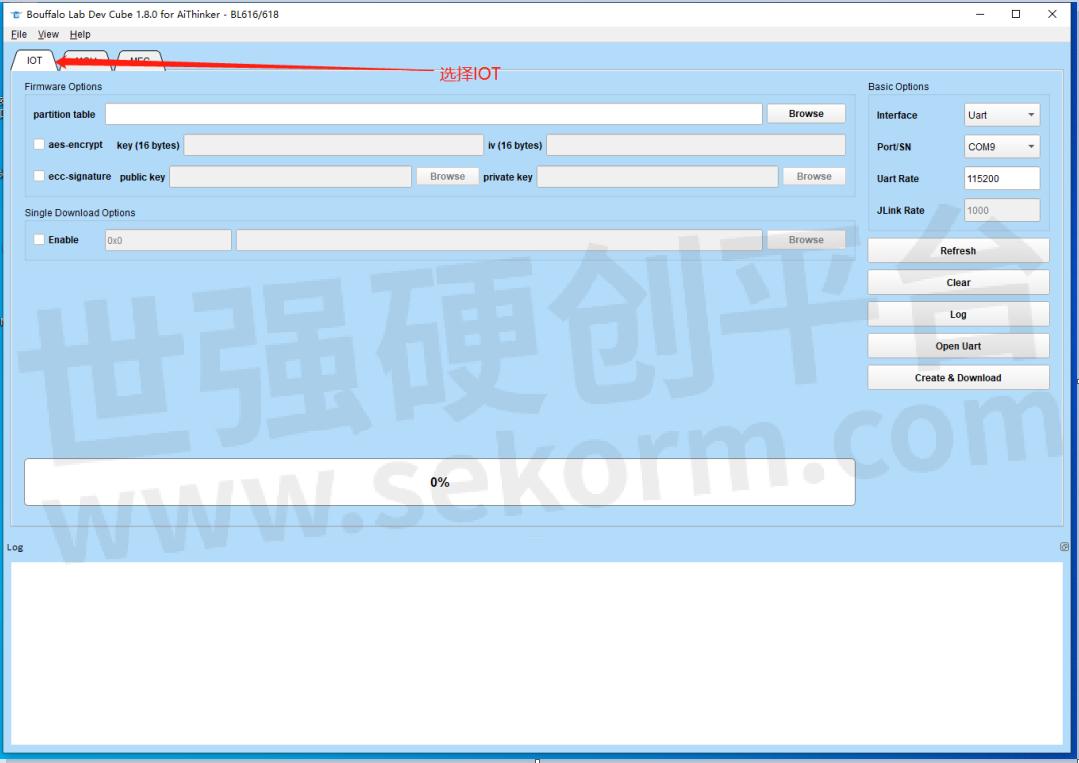
Task: Switch to the MCU tab
Action: [x=86, y=59]
